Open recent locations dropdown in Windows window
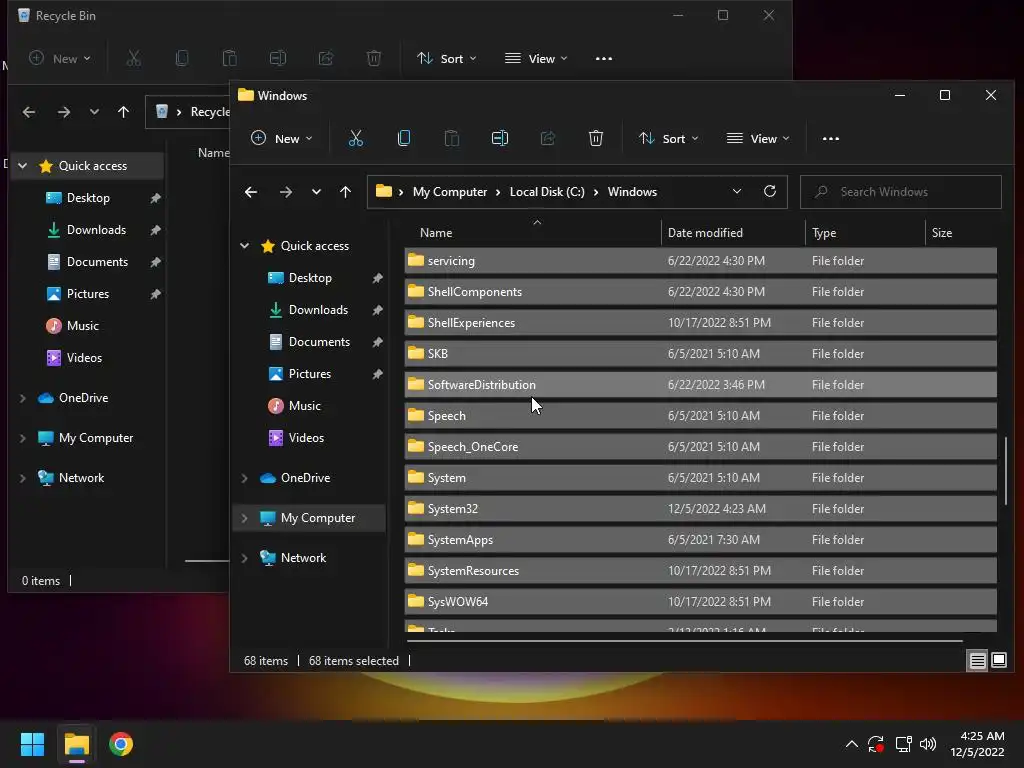 pyautogui.click(x=316, y=192)
